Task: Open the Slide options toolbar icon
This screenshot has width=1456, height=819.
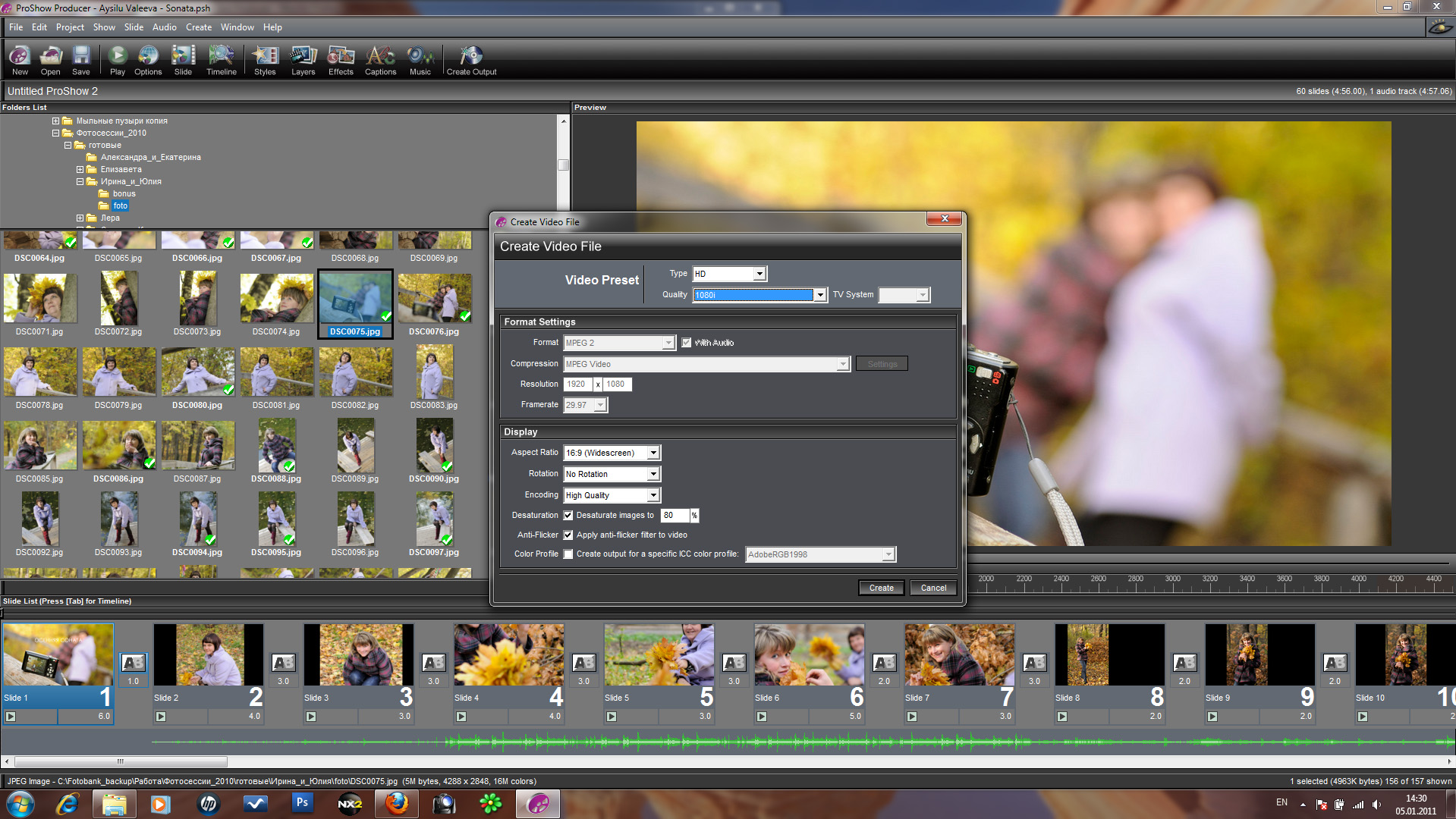Action: 183,60
